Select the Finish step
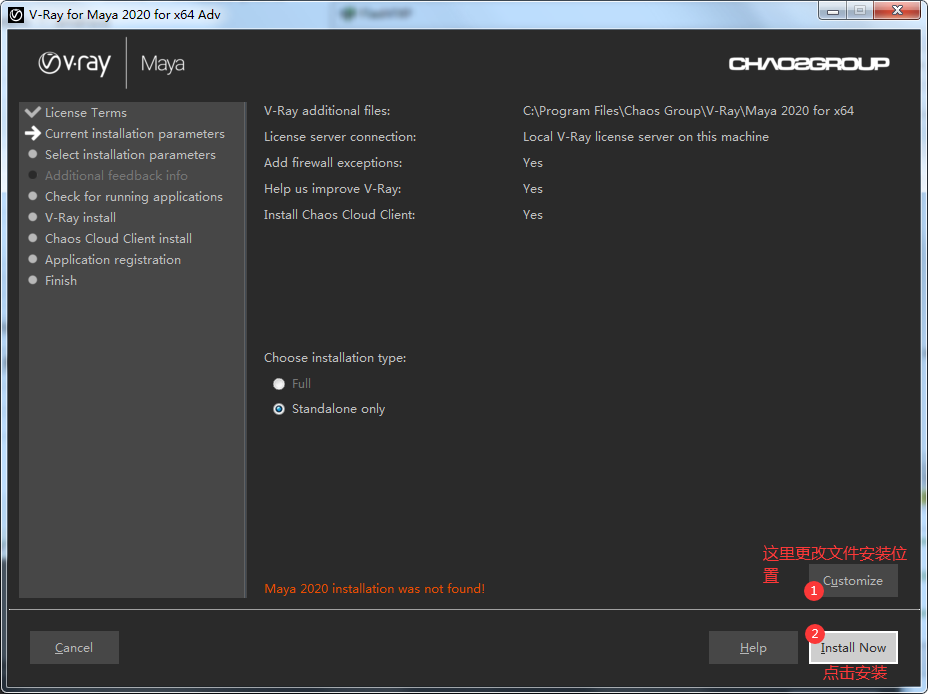This screenshot has height=694, width=928. click(x=61, y=280)
